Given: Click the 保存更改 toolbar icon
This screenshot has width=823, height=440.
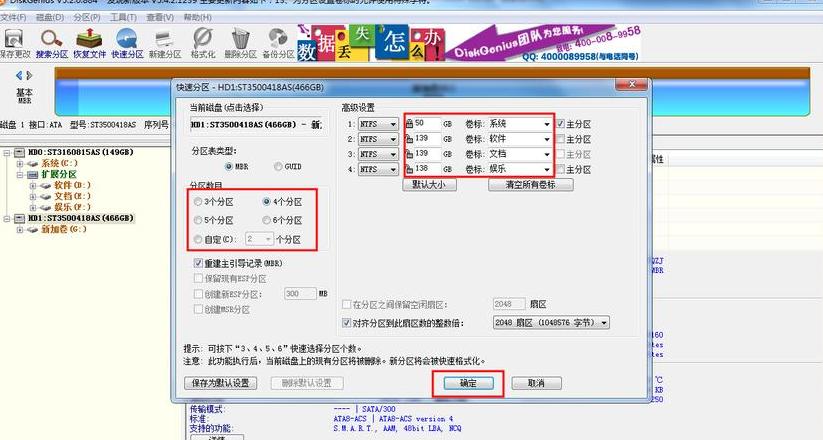Looking at the screenshot, I should pyautogui.click(x=13, y=43).
